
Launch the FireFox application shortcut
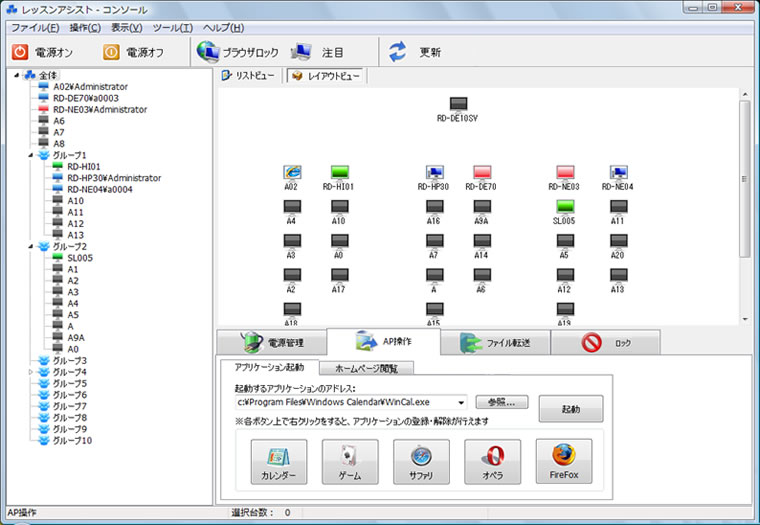[563, 461]
